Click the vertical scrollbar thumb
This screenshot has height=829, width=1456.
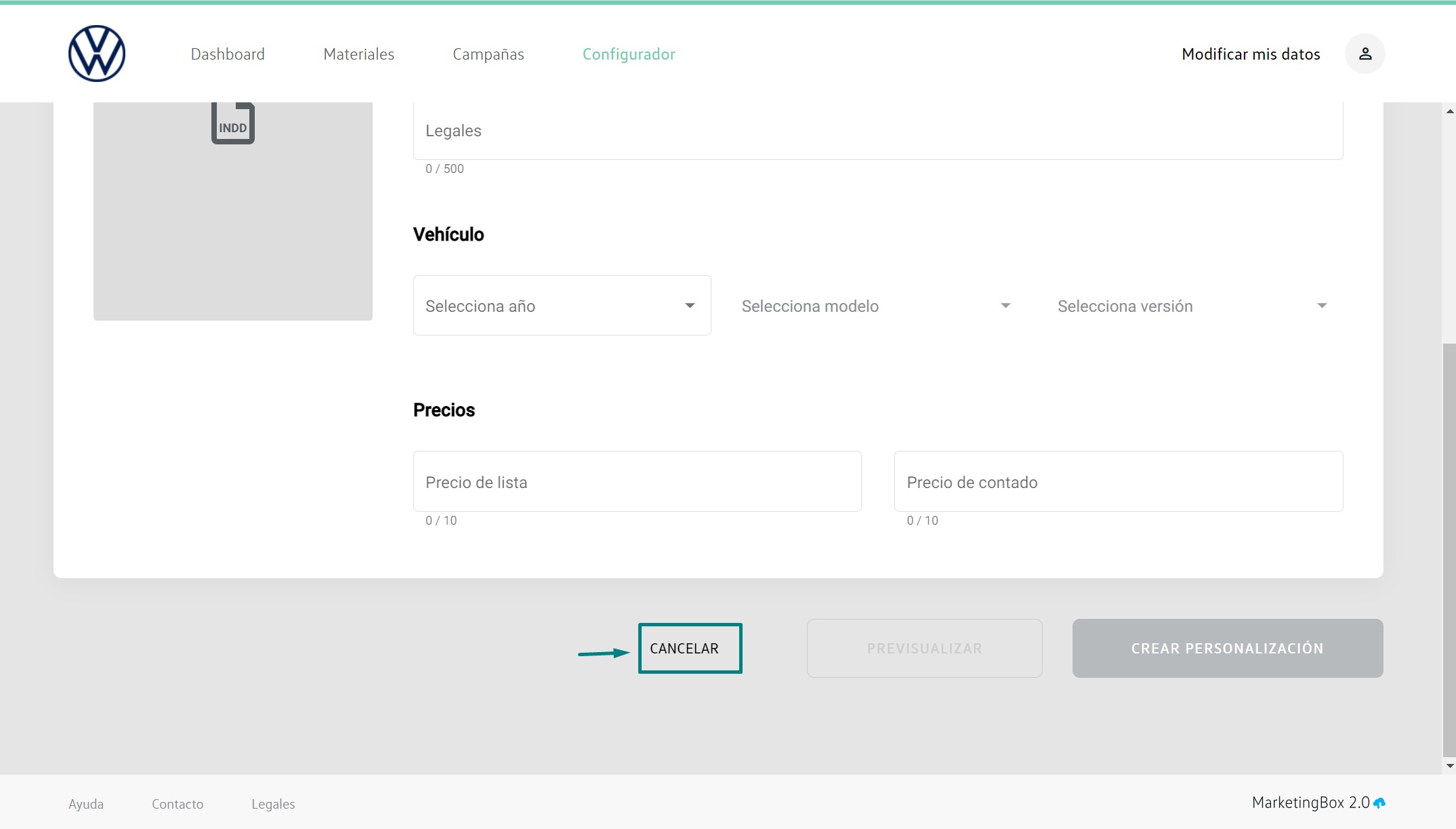tap(1449, 549)
